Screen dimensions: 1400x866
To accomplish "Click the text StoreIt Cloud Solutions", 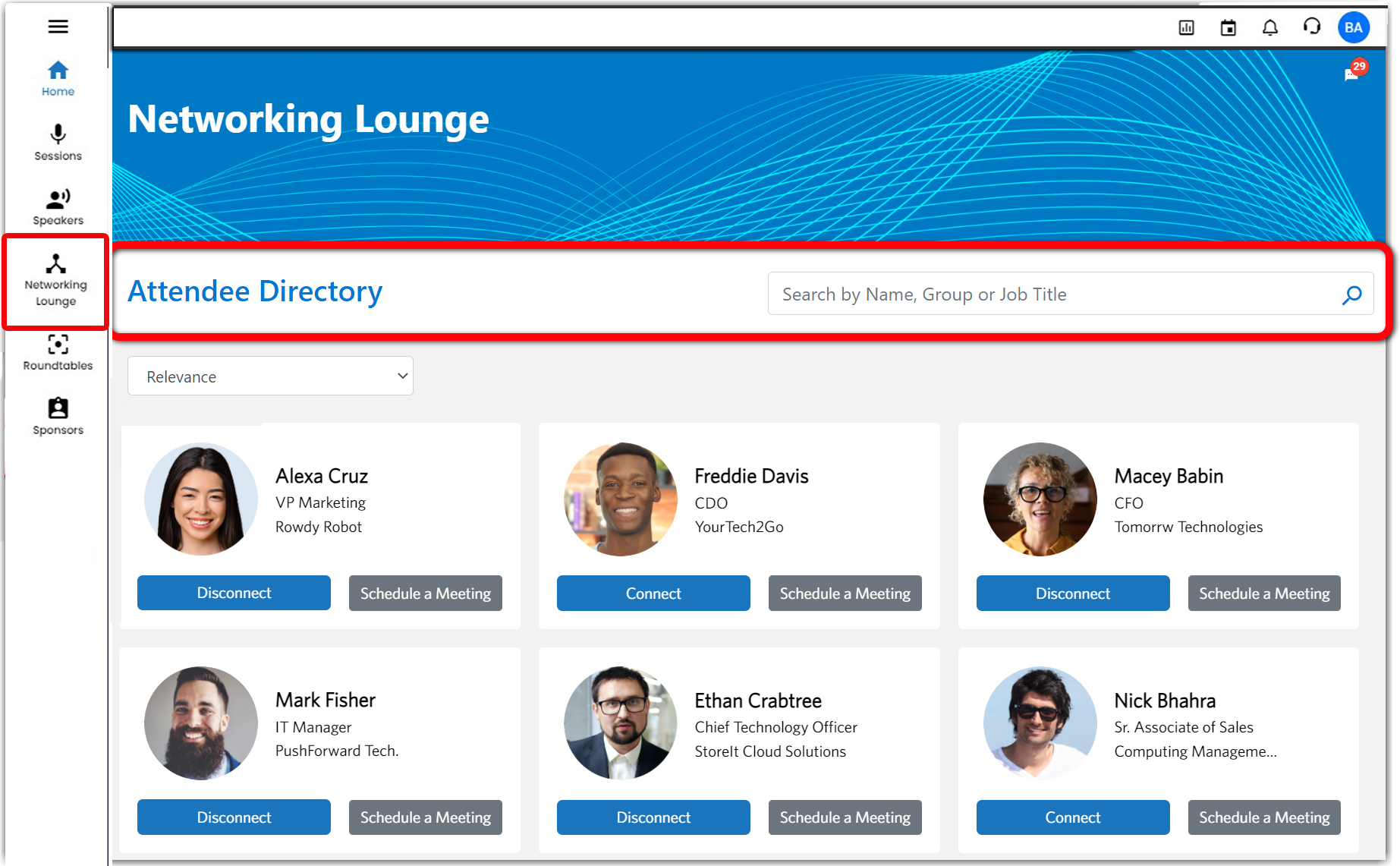I will tap(770, 751).
